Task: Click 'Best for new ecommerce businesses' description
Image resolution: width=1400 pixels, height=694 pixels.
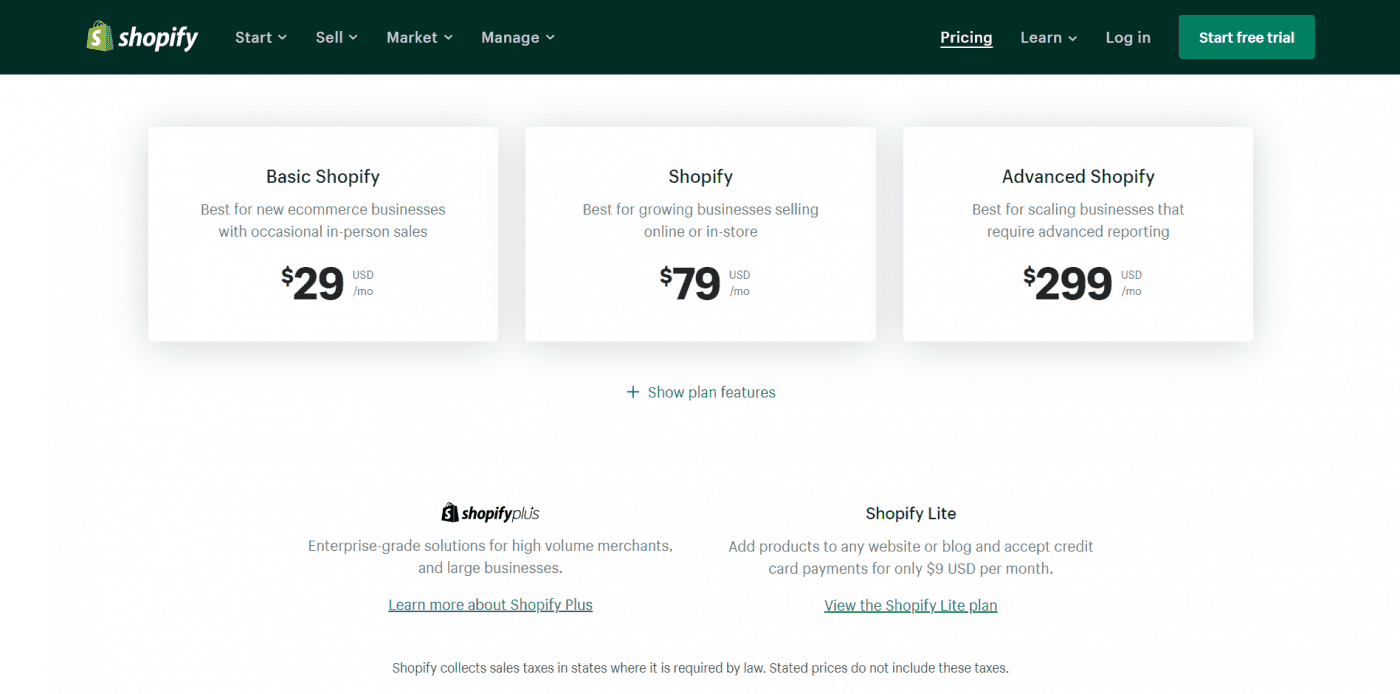Action: pos(323,220)
